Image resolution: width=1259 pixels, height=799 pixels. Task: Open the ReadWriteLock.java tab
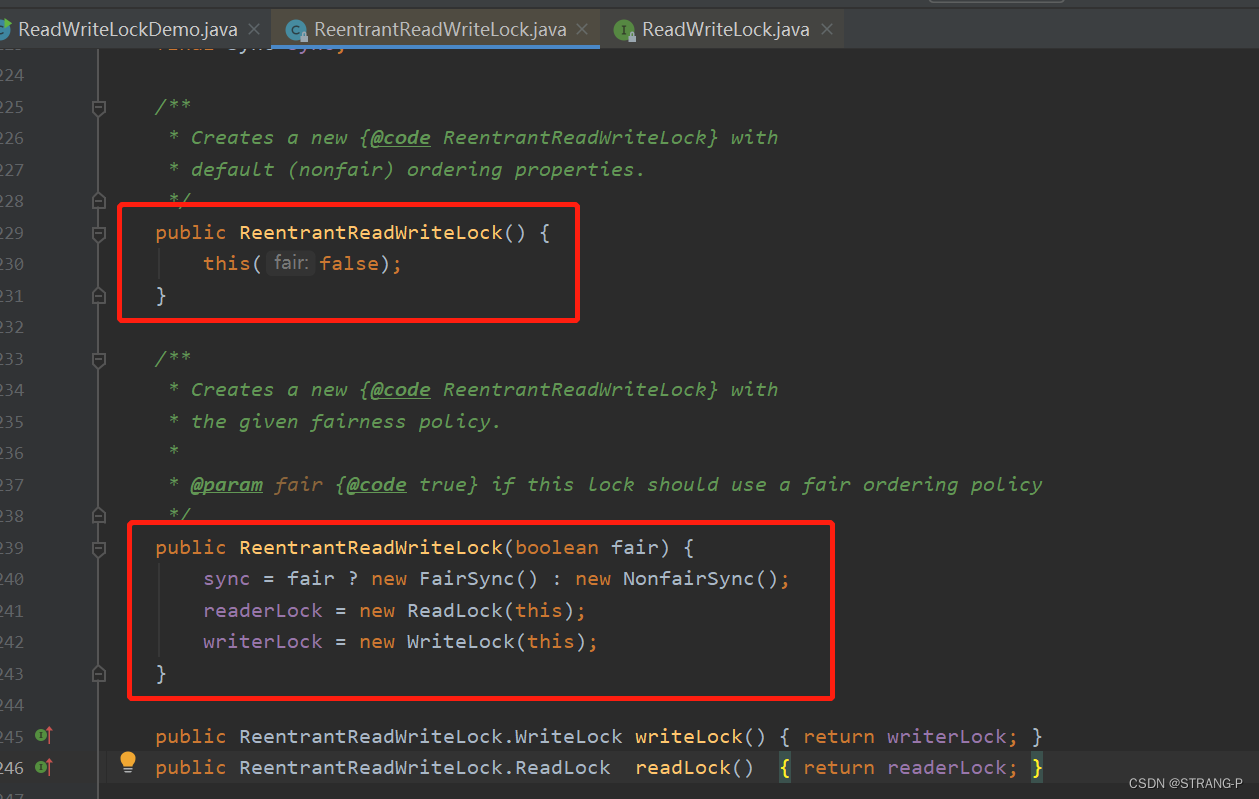(725, 29)
